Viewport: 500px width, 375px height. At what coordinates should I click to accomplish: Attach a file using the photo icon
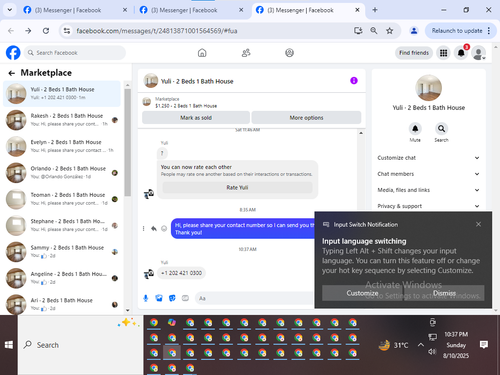[x=159, y=298]
